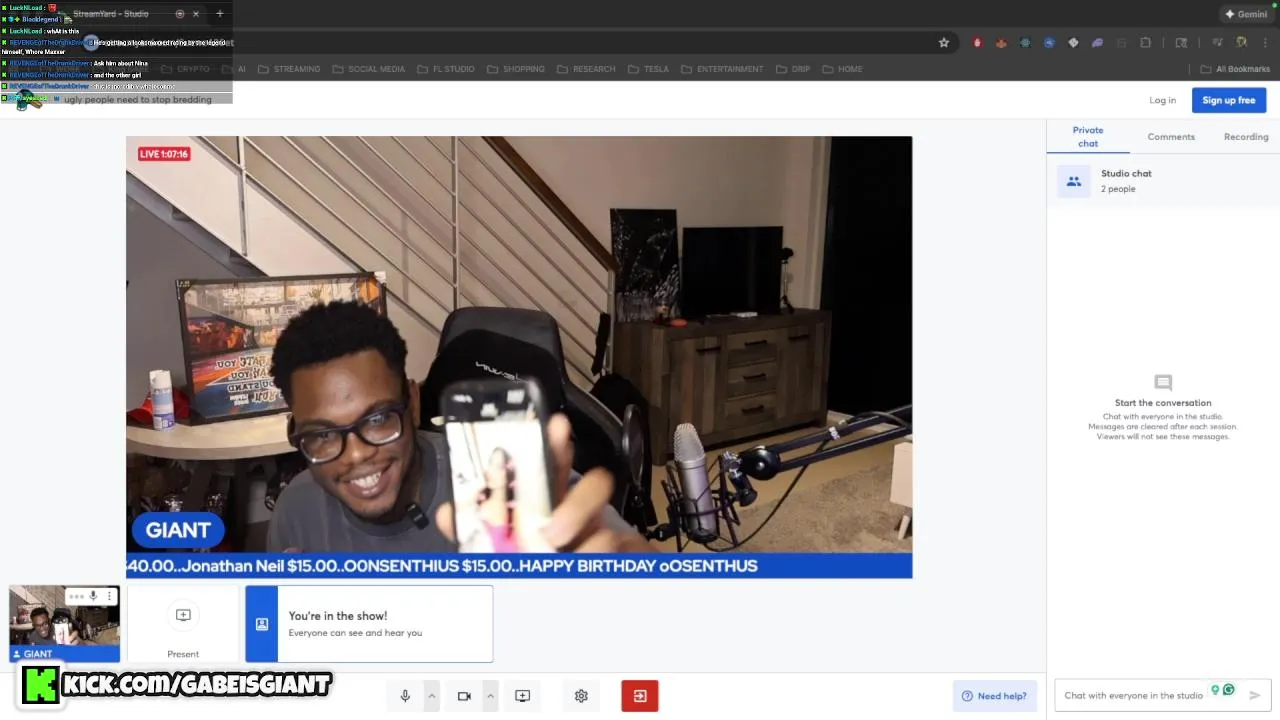1280x720 pixels.
Task: Open the HOME bookmarks folder
Action: point(841,69)
